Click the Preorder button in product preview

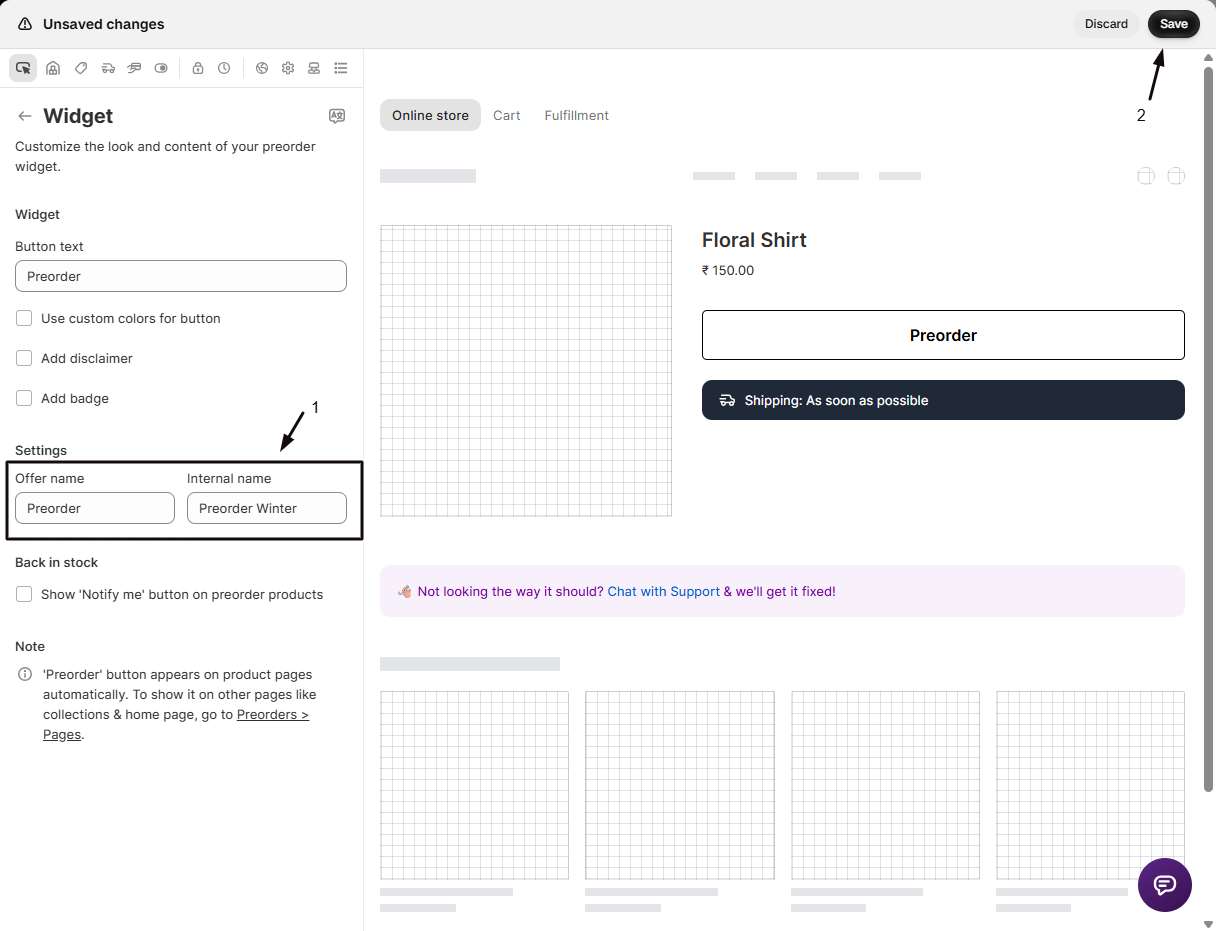pyautogui.click(x=943, y=335)
